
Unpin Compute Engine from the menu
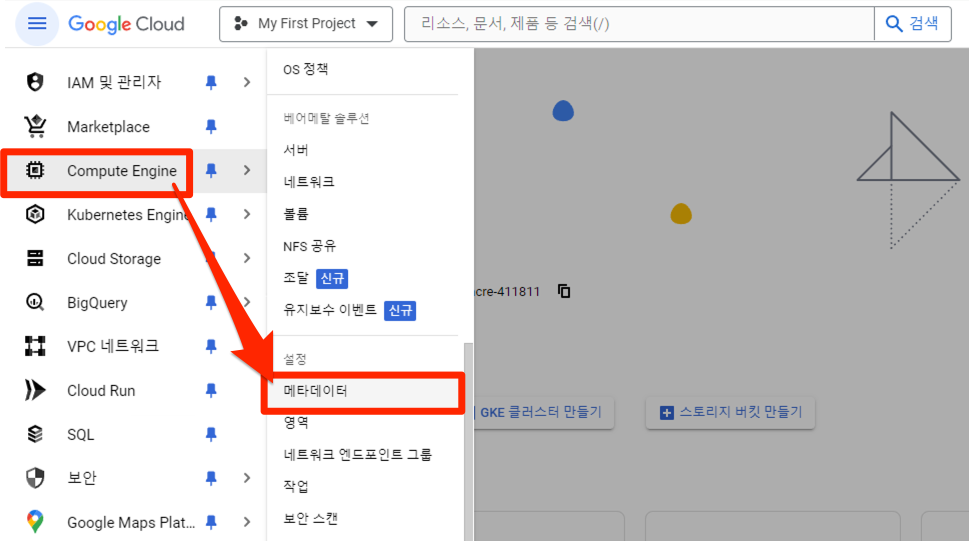pos(211,171)
